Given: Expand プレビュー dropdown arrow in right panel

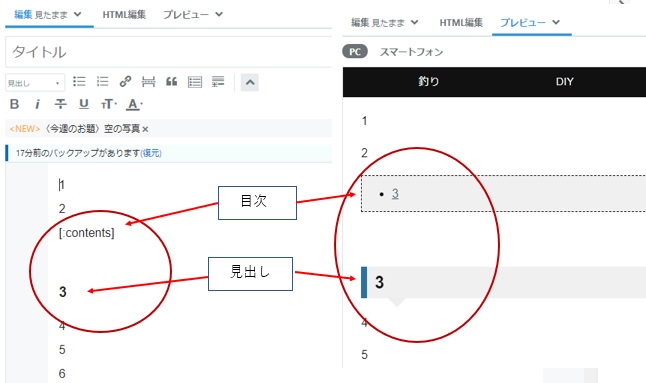Looking at the screenshot, I should pyautogui.click(x=556, y=22).
